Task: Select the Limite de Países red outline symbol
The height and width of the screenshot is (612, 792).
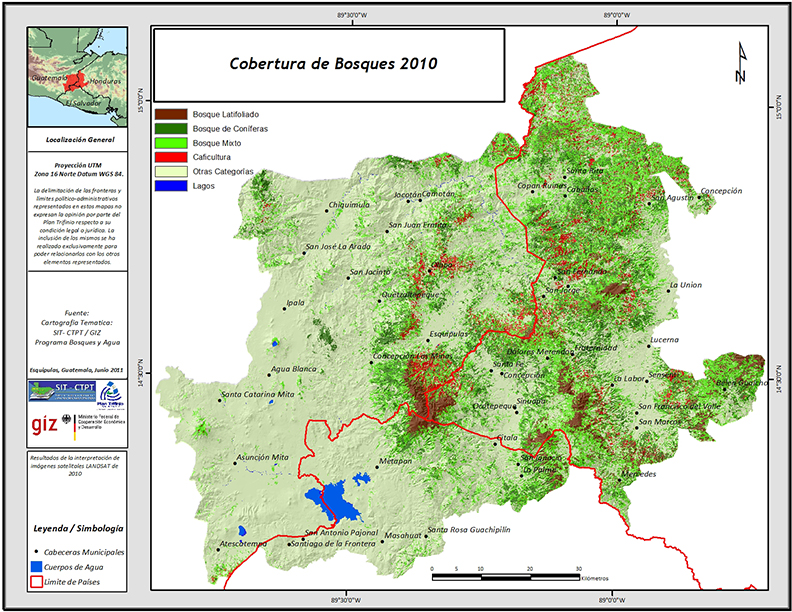Action: click(38, 581)
